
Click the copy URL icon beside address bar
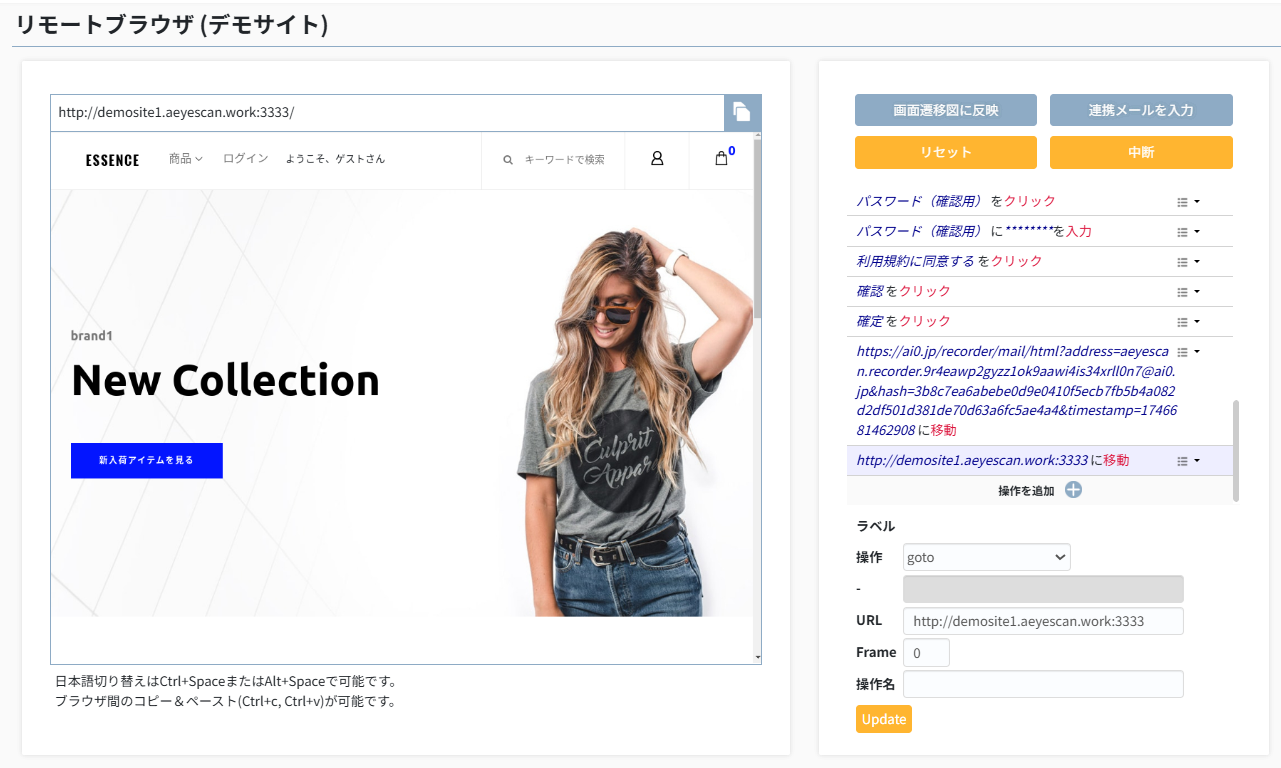[741, 112]
